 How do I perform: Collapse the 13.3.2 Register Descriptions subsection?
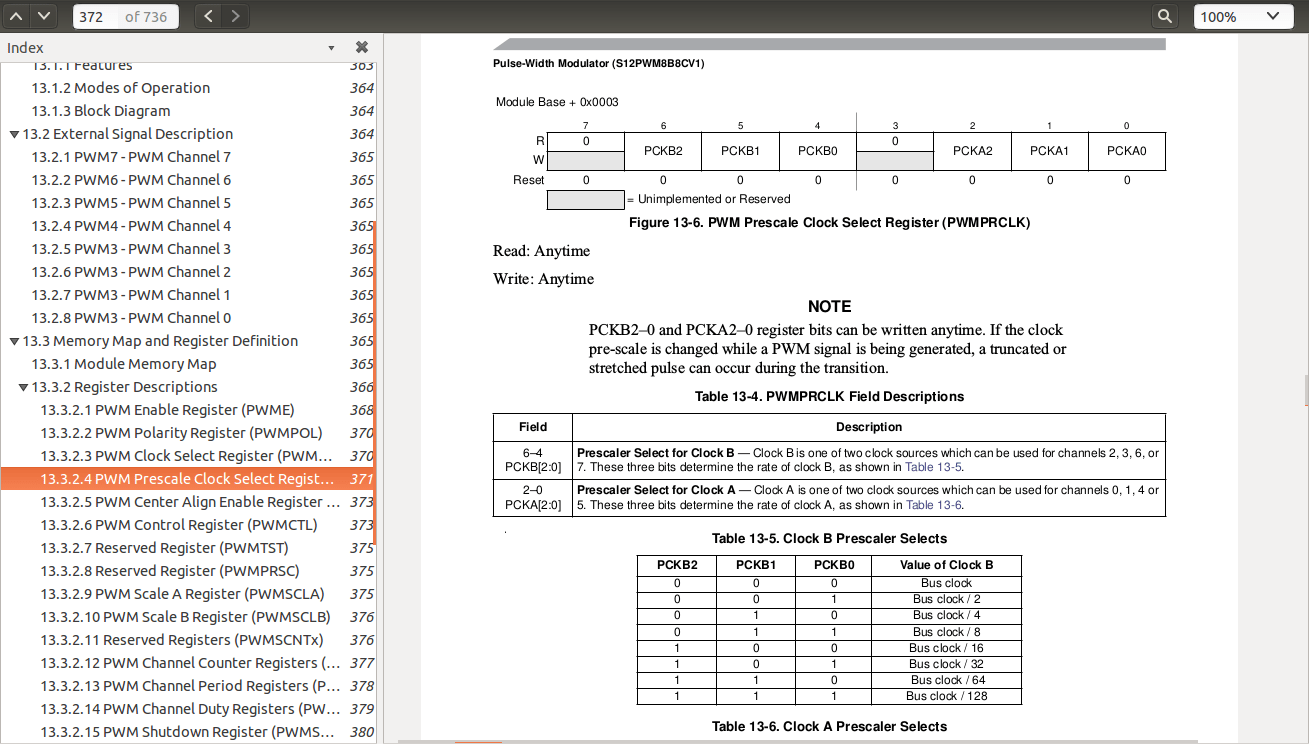pyautogui.click(x=23, y=387)
